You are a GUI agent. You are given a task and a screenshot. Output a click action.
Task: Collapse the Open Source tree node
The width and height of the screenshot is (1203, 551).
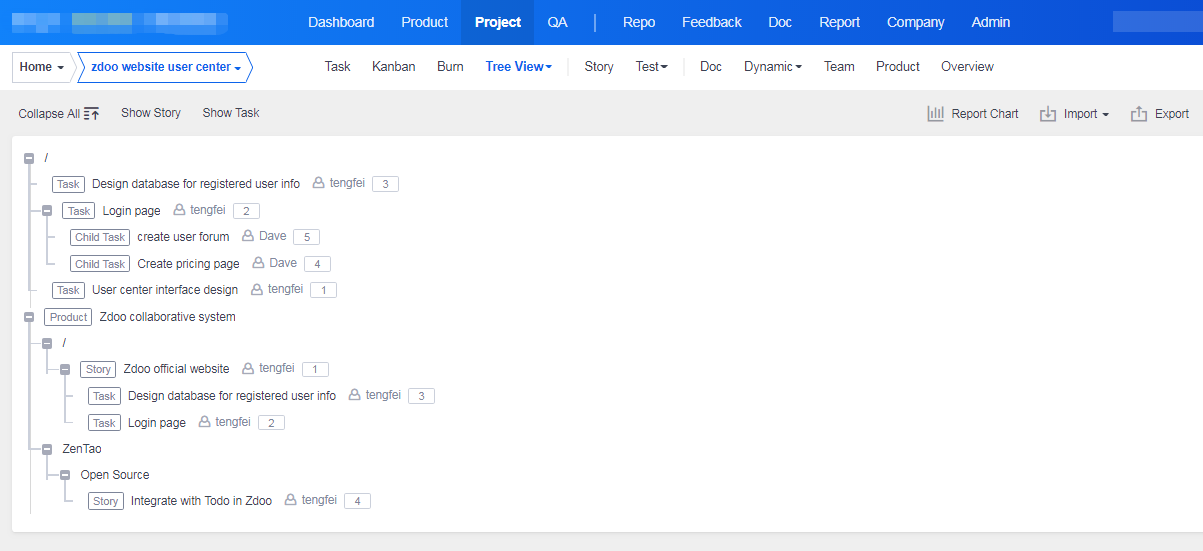pos(65,475)
